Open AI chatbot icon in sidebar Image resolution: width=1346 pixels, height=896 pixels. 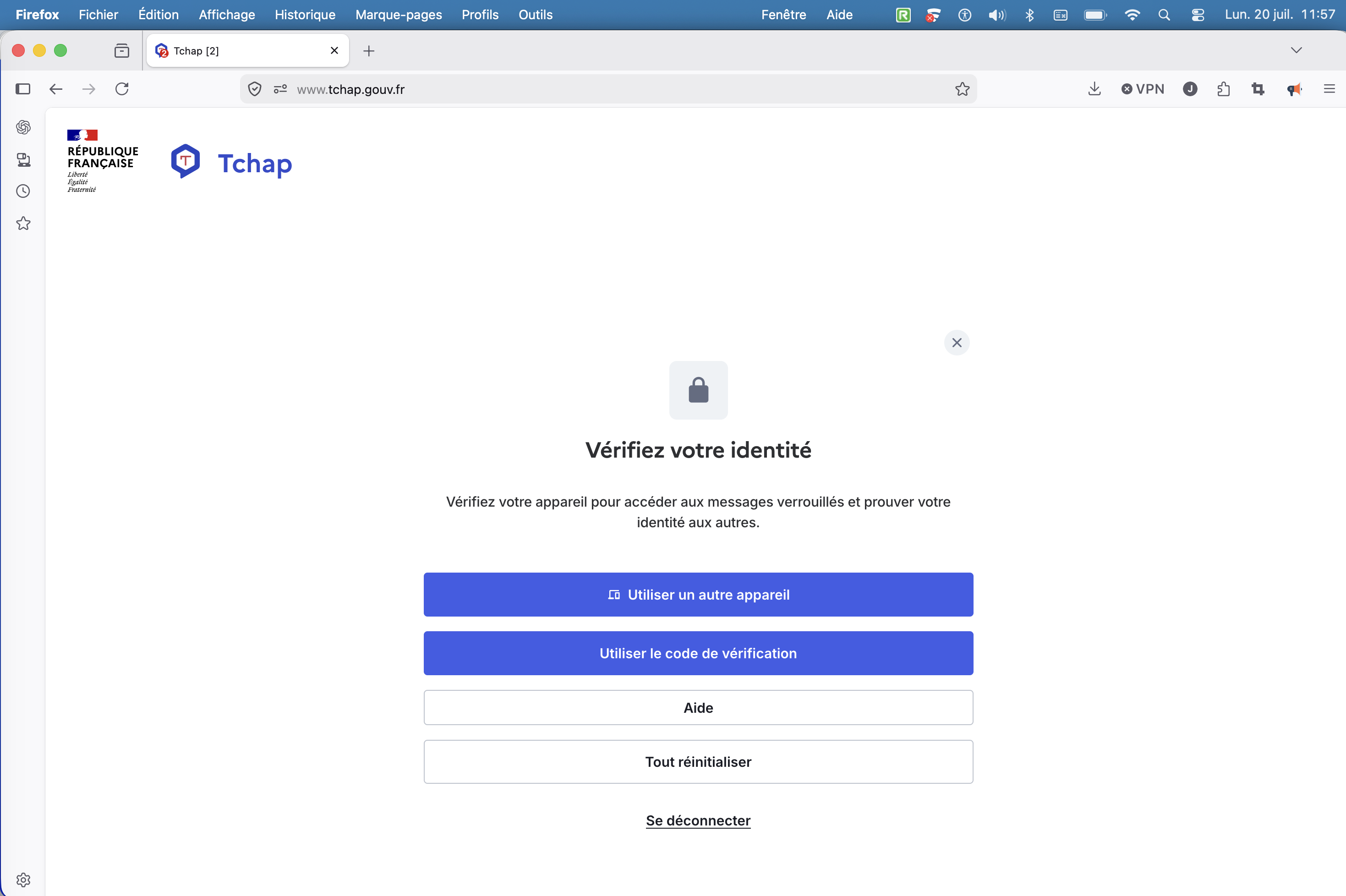pos(23,127)
